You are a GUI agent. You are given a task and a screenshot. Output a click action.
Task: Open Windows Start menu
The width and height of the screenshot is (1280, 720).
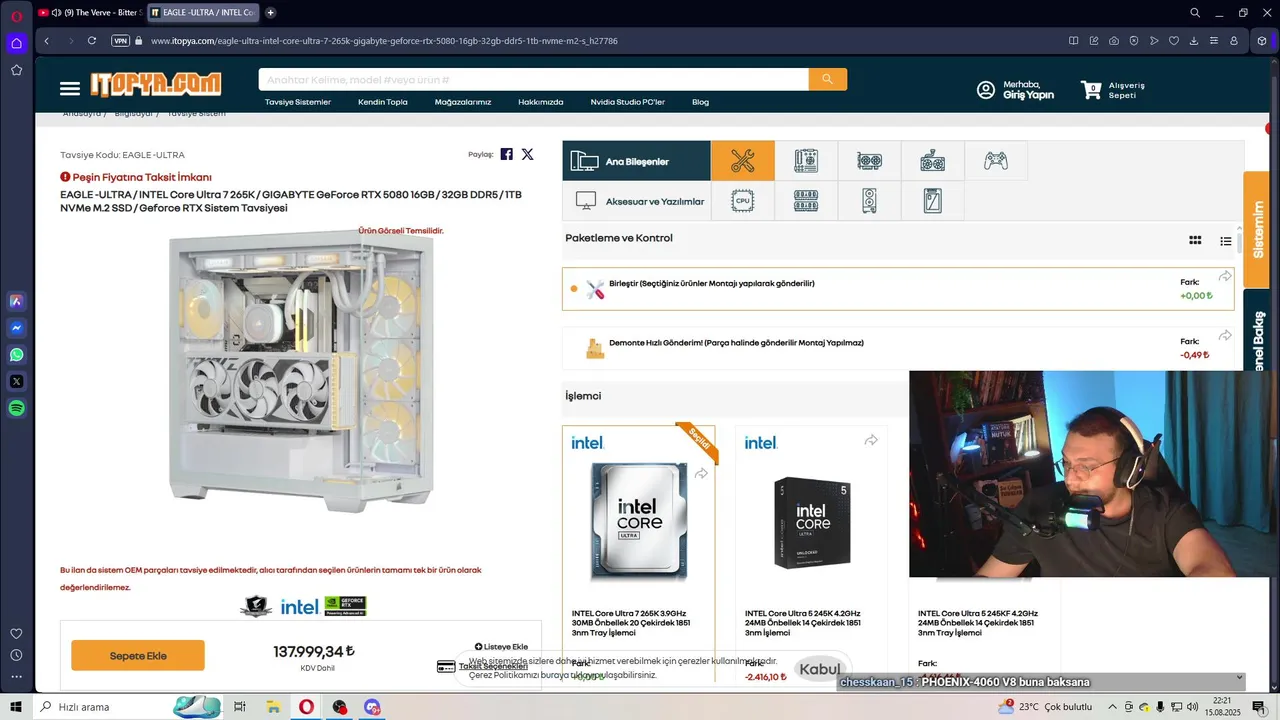point(16,707)
